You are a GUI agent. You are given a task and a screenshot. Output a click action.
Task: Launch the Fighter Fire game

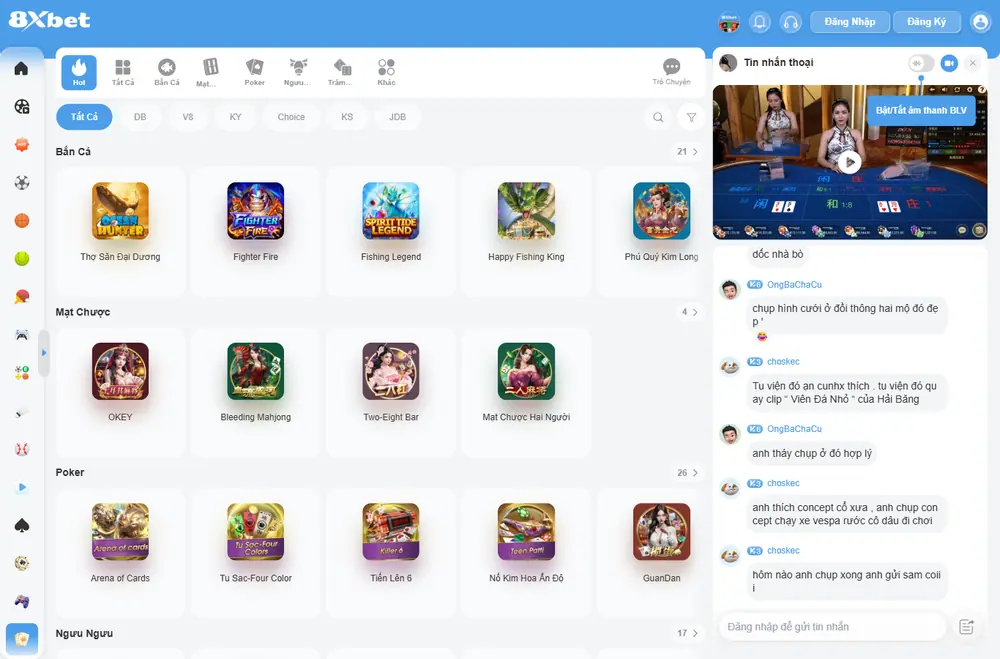pyautogui.click(x=255, y=211)
